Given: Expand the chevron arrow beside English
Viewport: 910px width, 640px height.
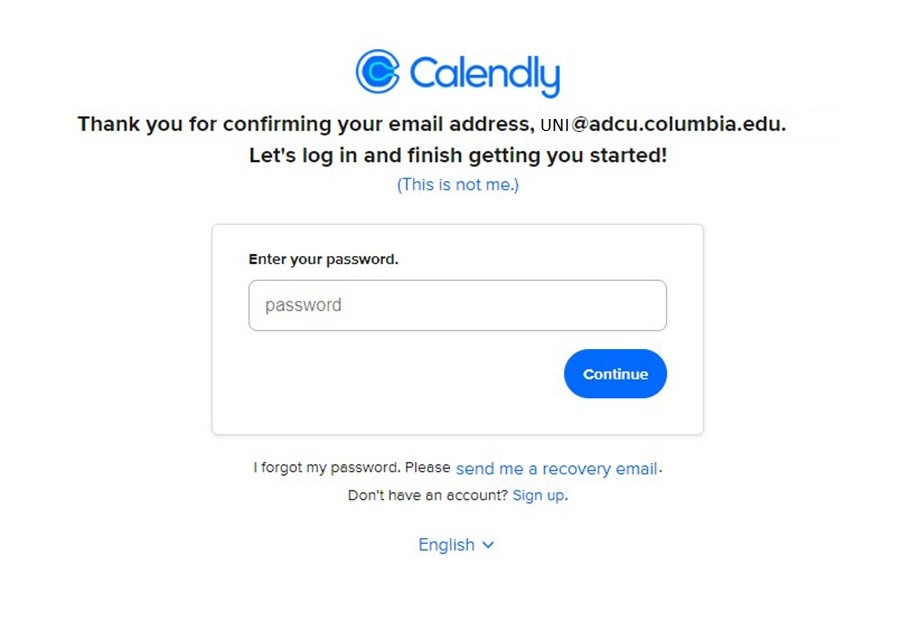Looking at the screenshot, I should [488, 545].
